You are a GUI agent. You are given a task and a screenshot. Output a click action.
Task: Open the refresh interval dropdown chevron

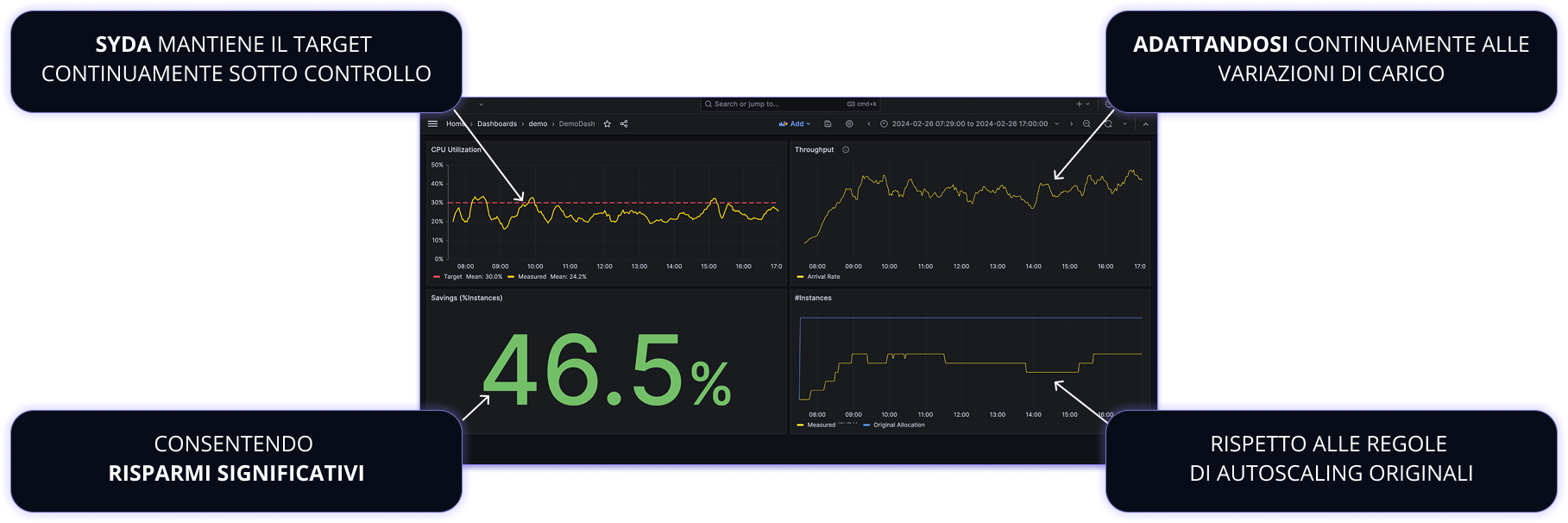pos(1124,124)
